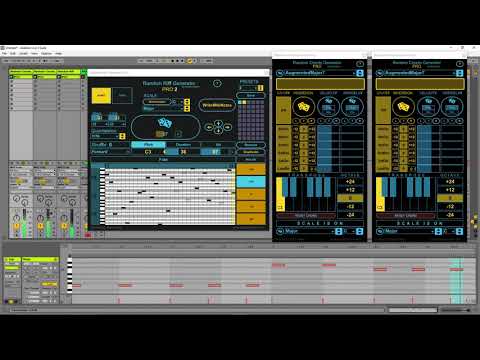Switch to the Vel tab in Riff Generator
This screenshot has width=480, height=360.
click(218, 145)
